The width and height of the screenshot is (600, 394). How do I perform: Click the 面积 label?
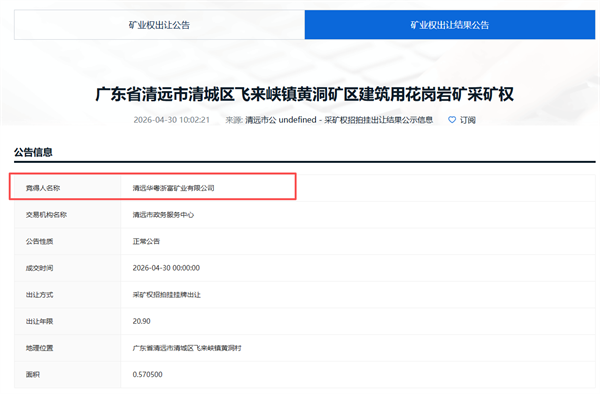[x=33, y=374]
